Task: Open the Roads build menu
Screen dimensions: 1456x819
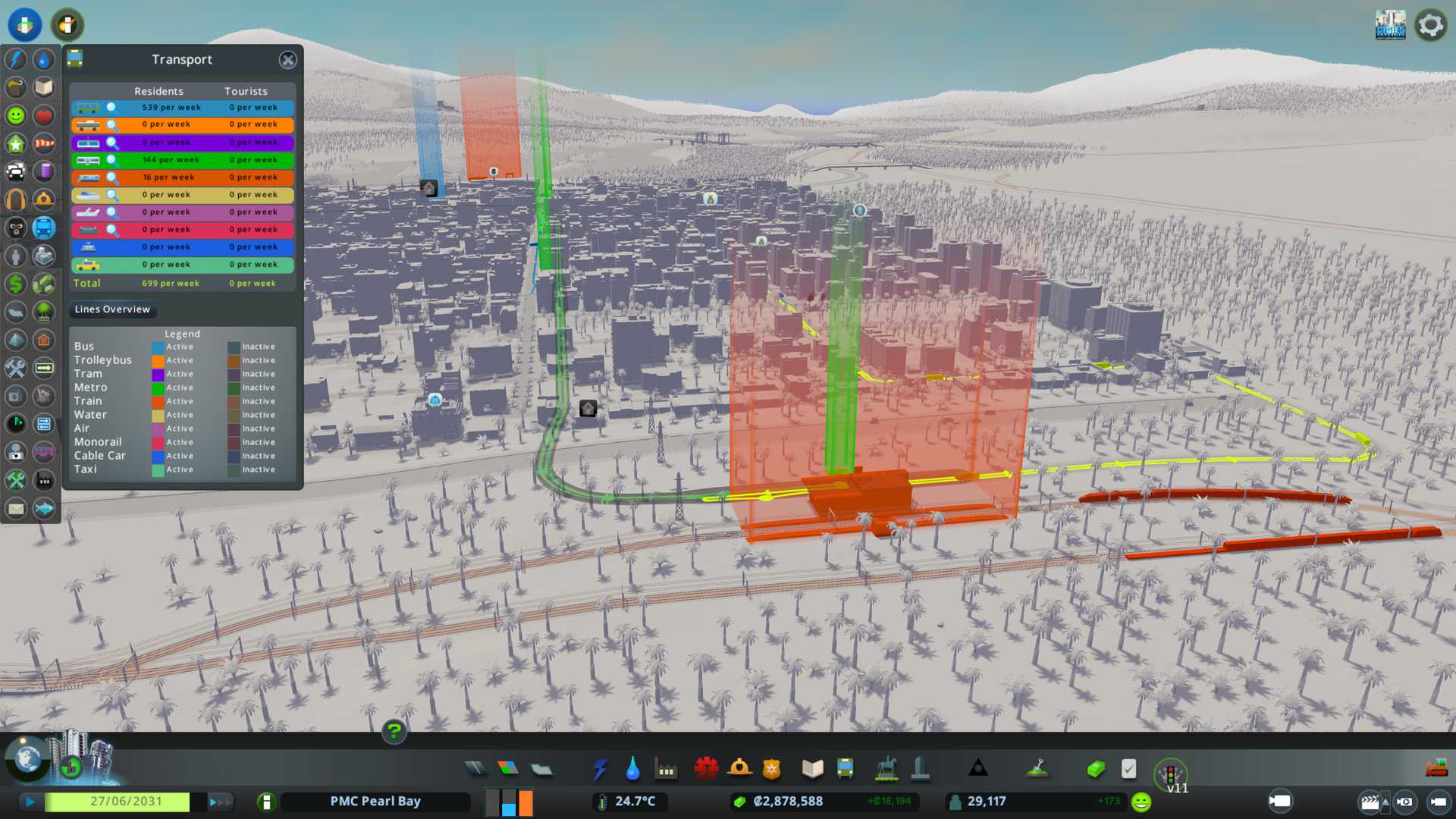Action: (x=475, y=769)
